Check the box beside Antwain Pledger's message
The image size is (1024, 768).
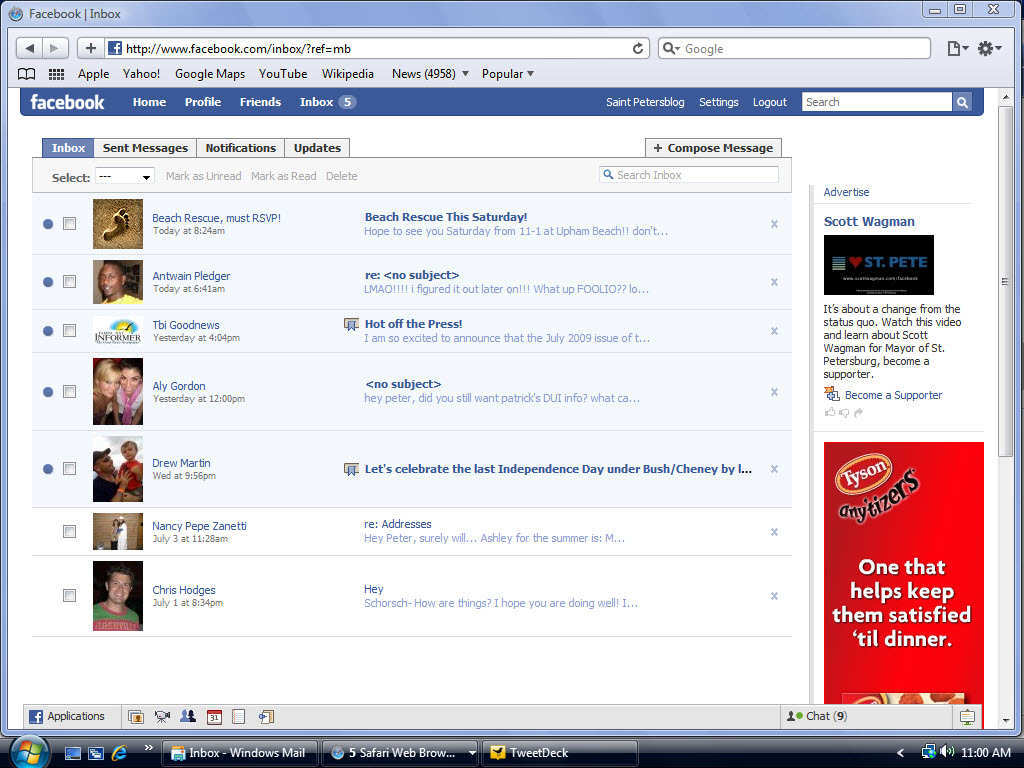pos(69,282)
